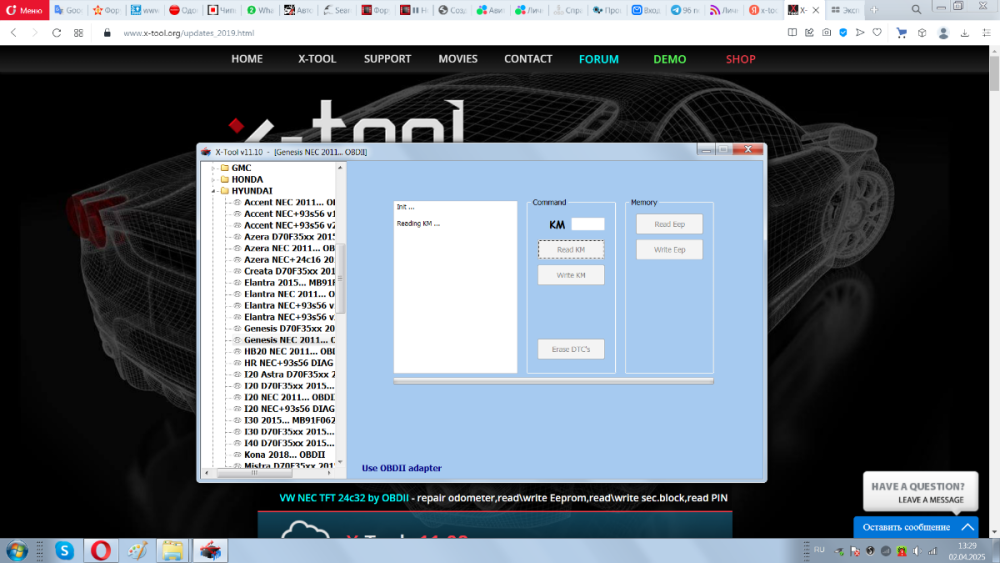Click the Skype taskbar icon
This screenshot has height=563, width=1000.
point(64,550)
